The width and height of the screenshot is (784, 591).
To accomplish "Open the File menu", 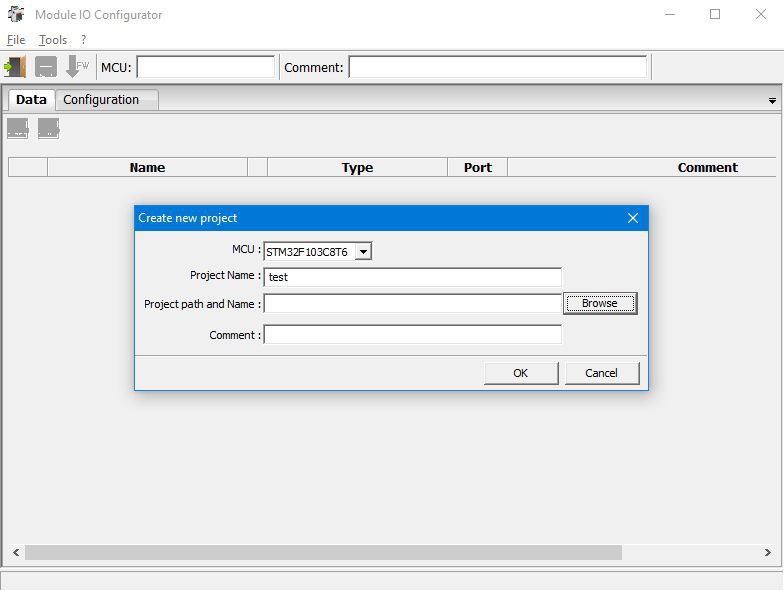I will [x=16, y=40].
